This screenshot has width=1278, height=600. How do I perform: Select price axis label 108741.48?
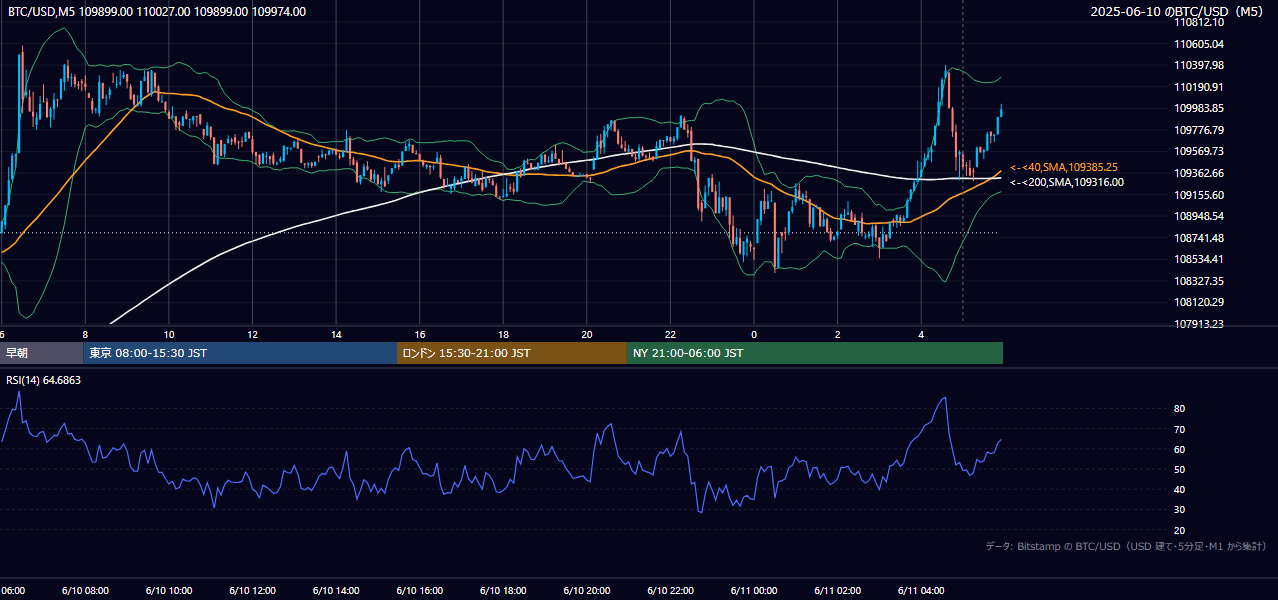(x=1199, y=238)
